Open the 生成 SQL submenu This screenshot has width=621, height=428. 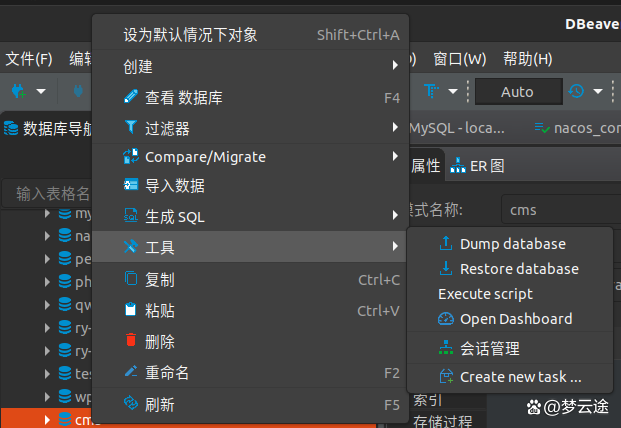250,216
